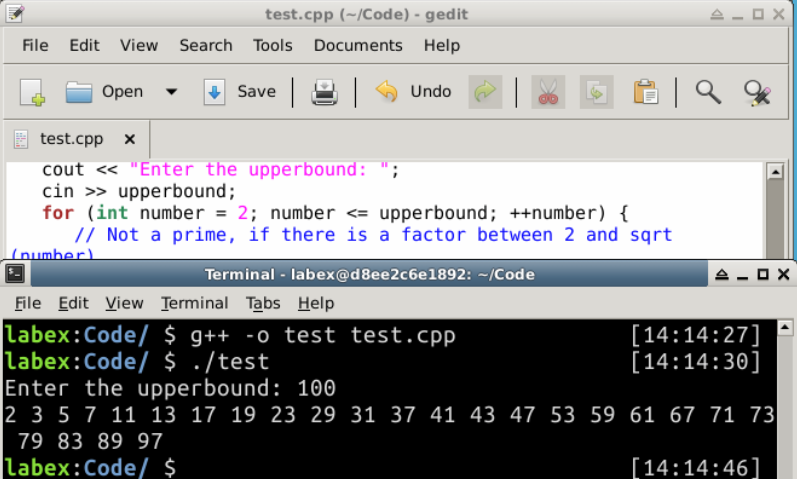Open the Documents menu in gedit

[x=357, y=45]
